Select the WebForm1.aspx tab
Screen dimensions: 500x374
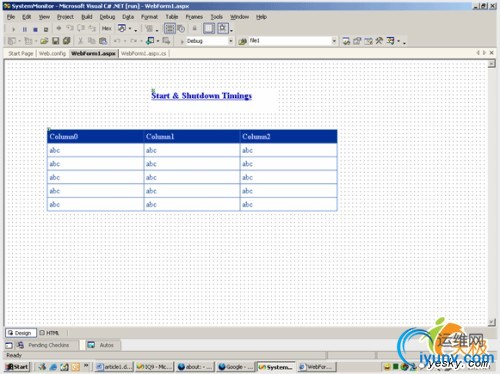coord(93,53)
